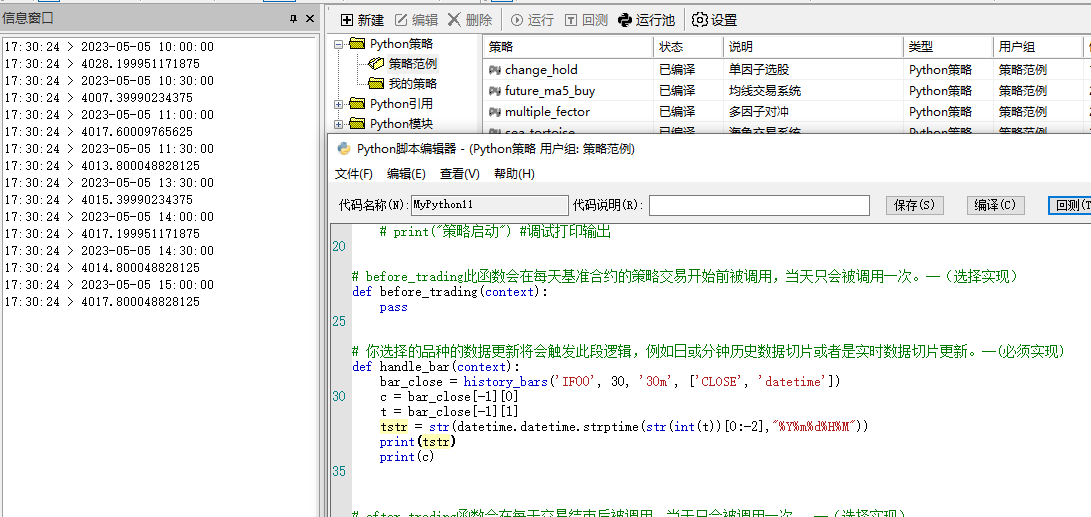
Task: Sort by the 类型 column header
Action: [x=948, y=47]
